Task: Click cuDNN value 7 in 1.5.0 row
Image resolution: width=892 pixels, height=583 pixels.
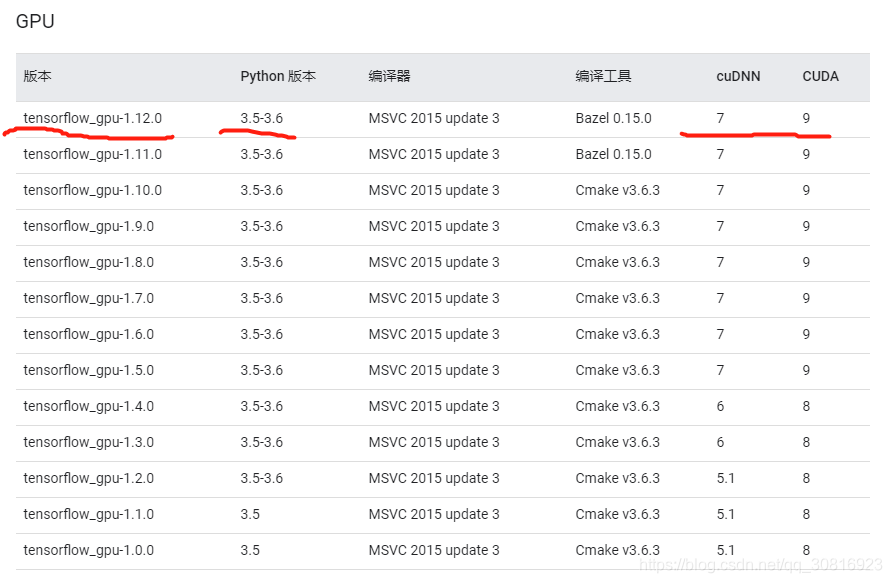Action: click(x=720, y=370)
